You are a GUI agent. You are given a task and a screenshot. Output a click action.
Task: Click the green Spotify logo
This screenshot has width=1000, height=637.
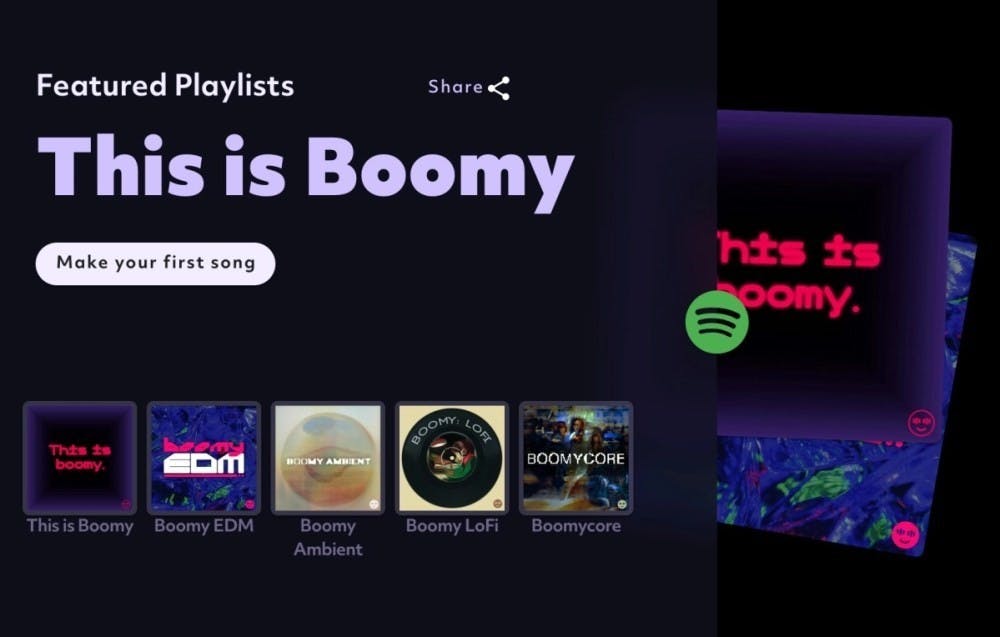point(717,322)
